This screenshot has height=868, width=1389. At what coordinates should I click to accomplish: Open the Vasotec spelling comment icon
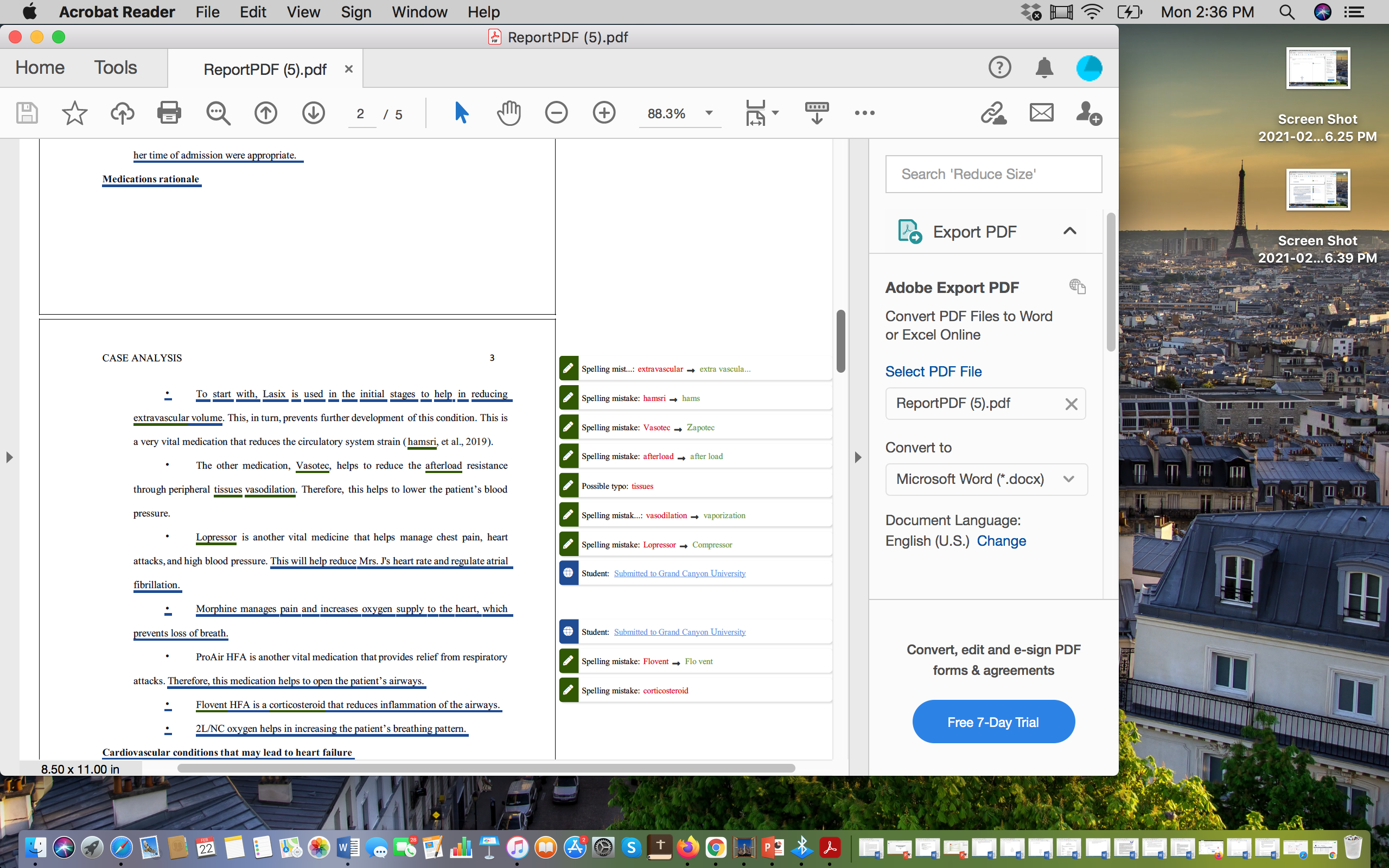pyautogui.click(x=568, y=427)
